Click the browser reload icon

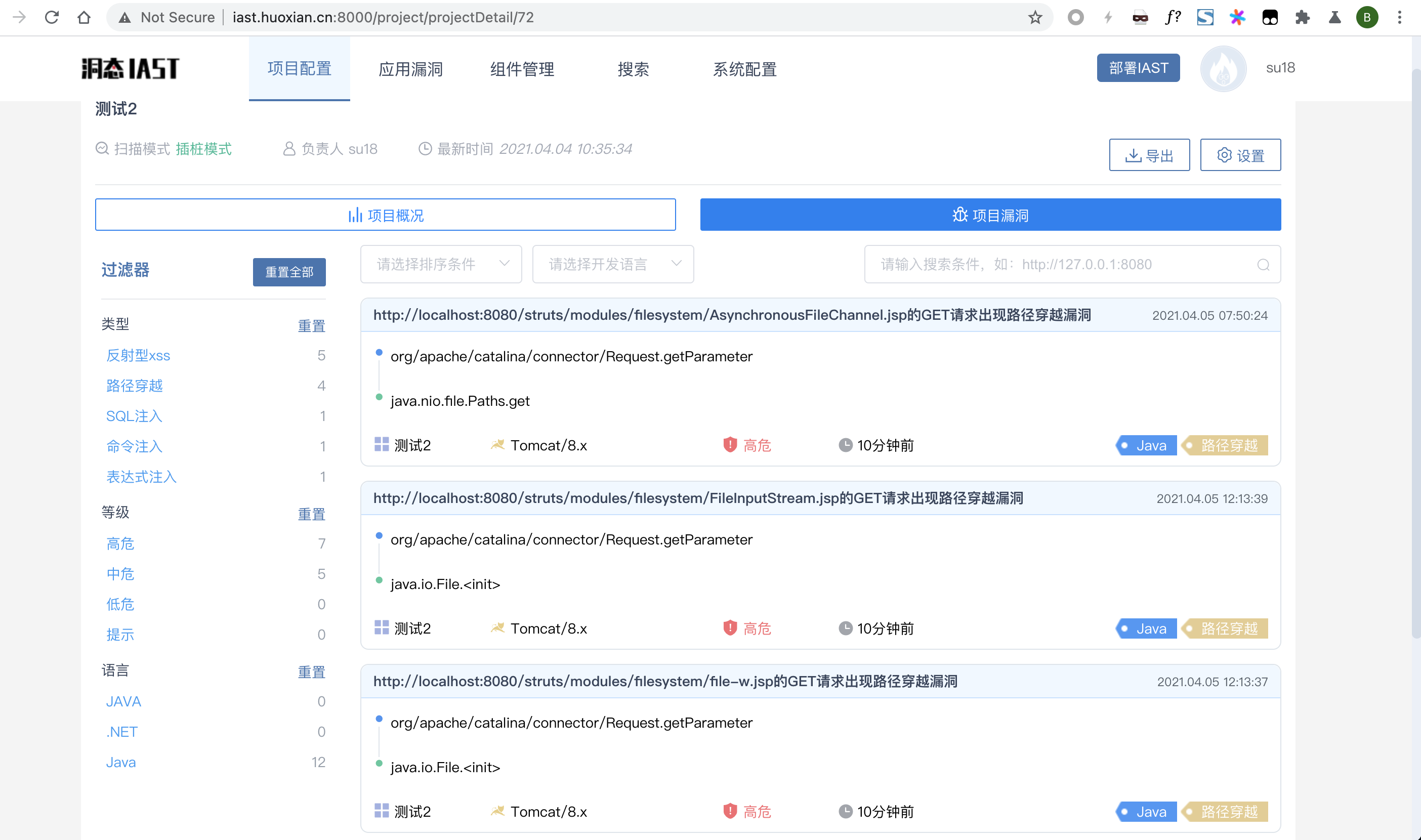coord(52,17)
